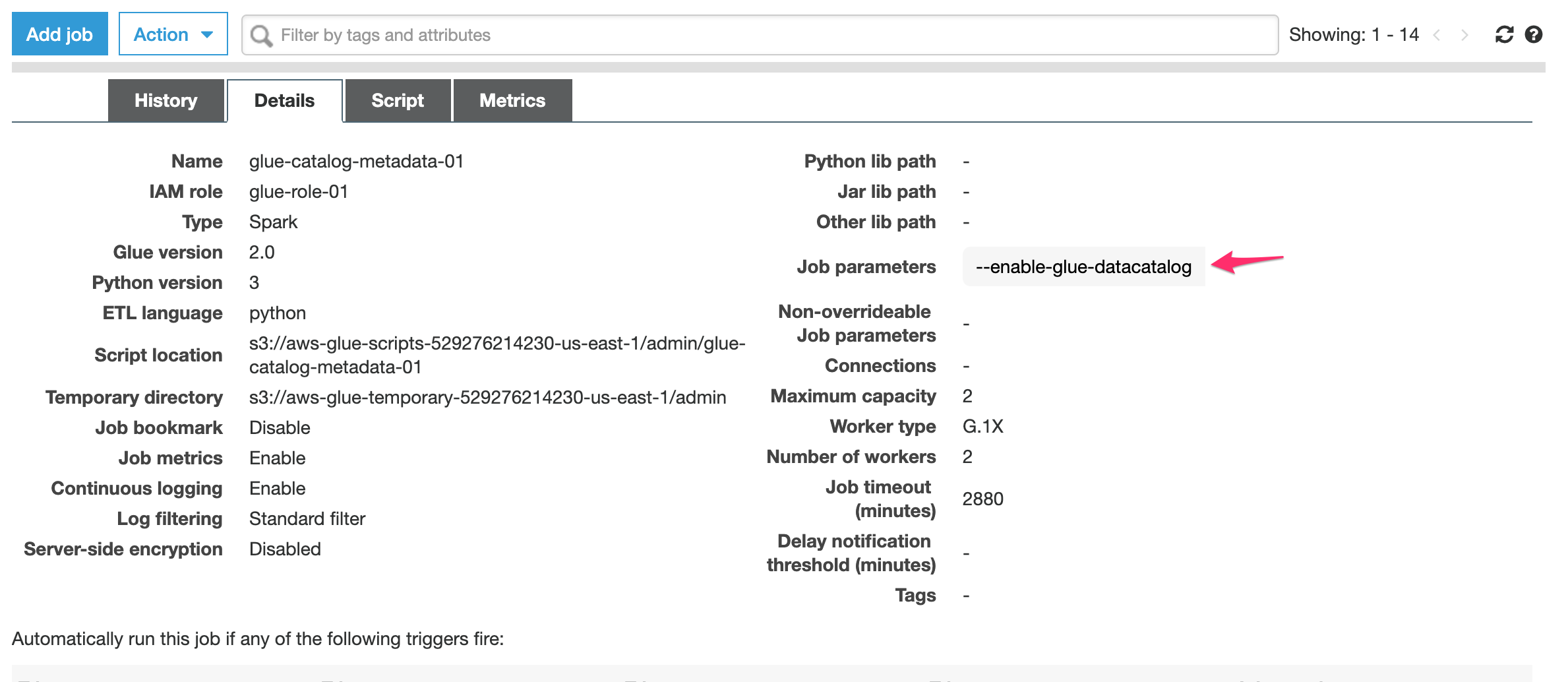Click the Delay notification threshold label

pyautogui.click(x=851, y=553)
